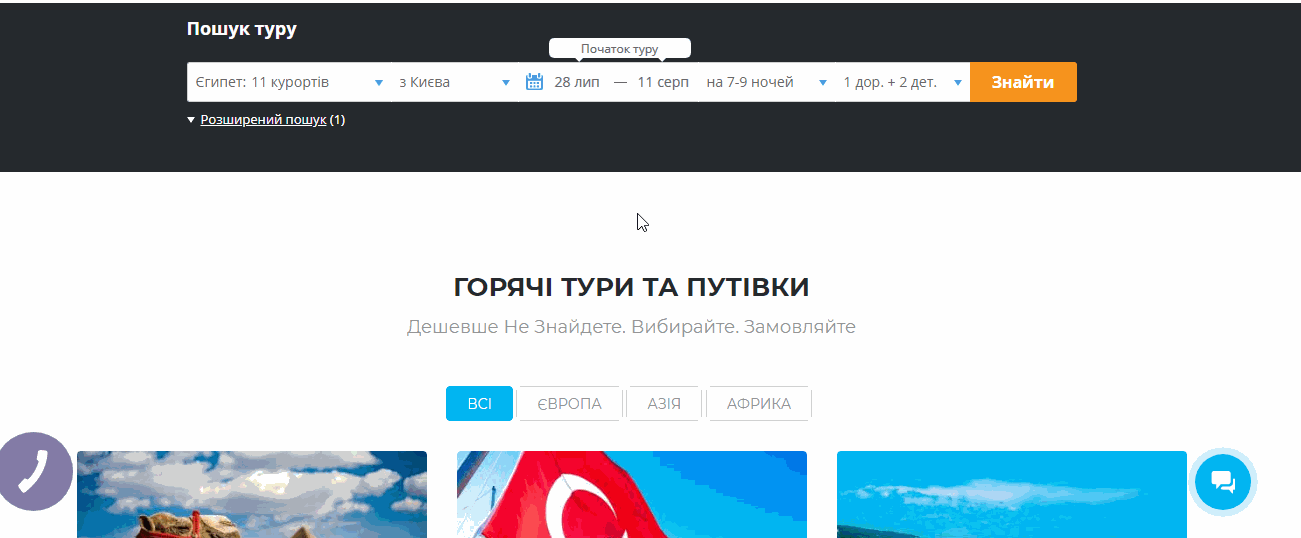Open the camel tour card image
This screenshot has height=538, width=1301.
click(x=252, y=494)
